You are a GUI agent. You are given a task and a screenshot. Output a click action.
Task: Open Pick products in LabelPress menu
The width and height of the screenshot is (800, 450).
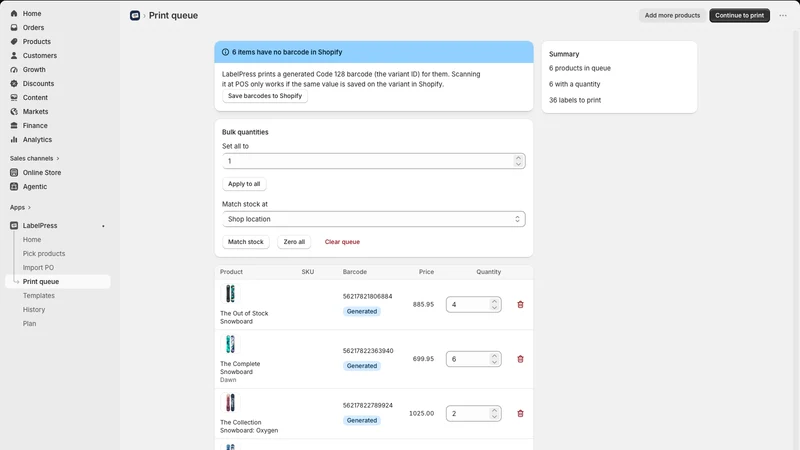pos(44,254)
